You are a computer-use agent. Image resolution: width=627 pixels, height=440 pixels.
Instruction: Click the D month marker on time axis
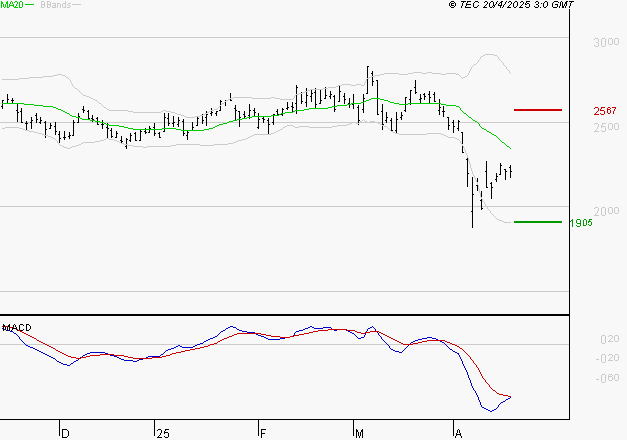(x=66, y=433)
